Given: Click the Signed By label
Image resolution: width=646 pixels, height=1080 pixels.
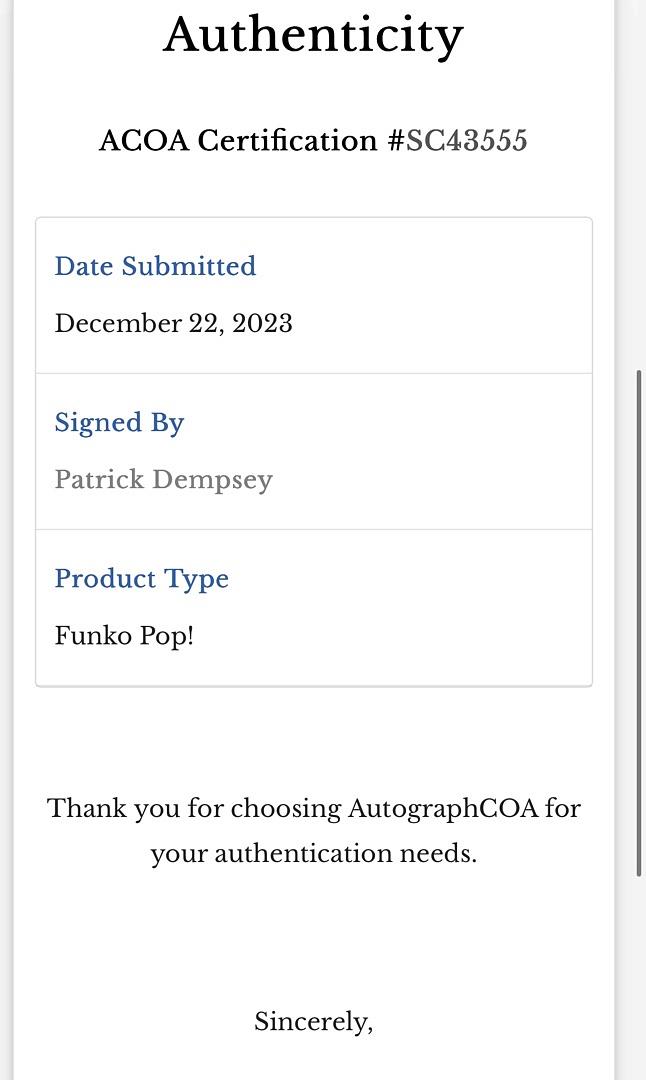Looking at the screenshot, I should (119, 422).
